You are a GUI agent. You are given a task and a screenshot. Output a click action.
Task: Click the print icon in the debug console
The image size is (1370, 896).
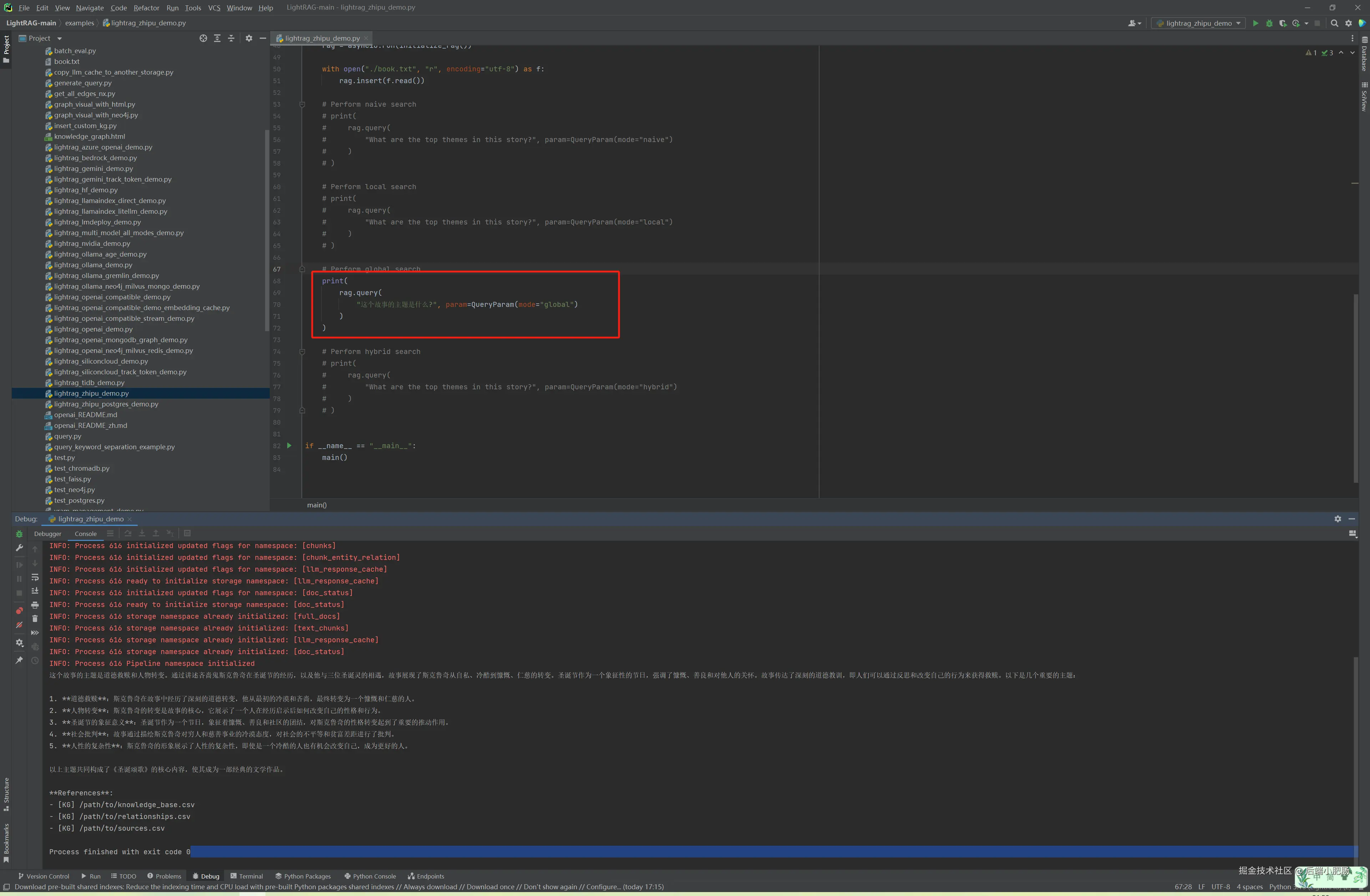click(x=35, y=604)
